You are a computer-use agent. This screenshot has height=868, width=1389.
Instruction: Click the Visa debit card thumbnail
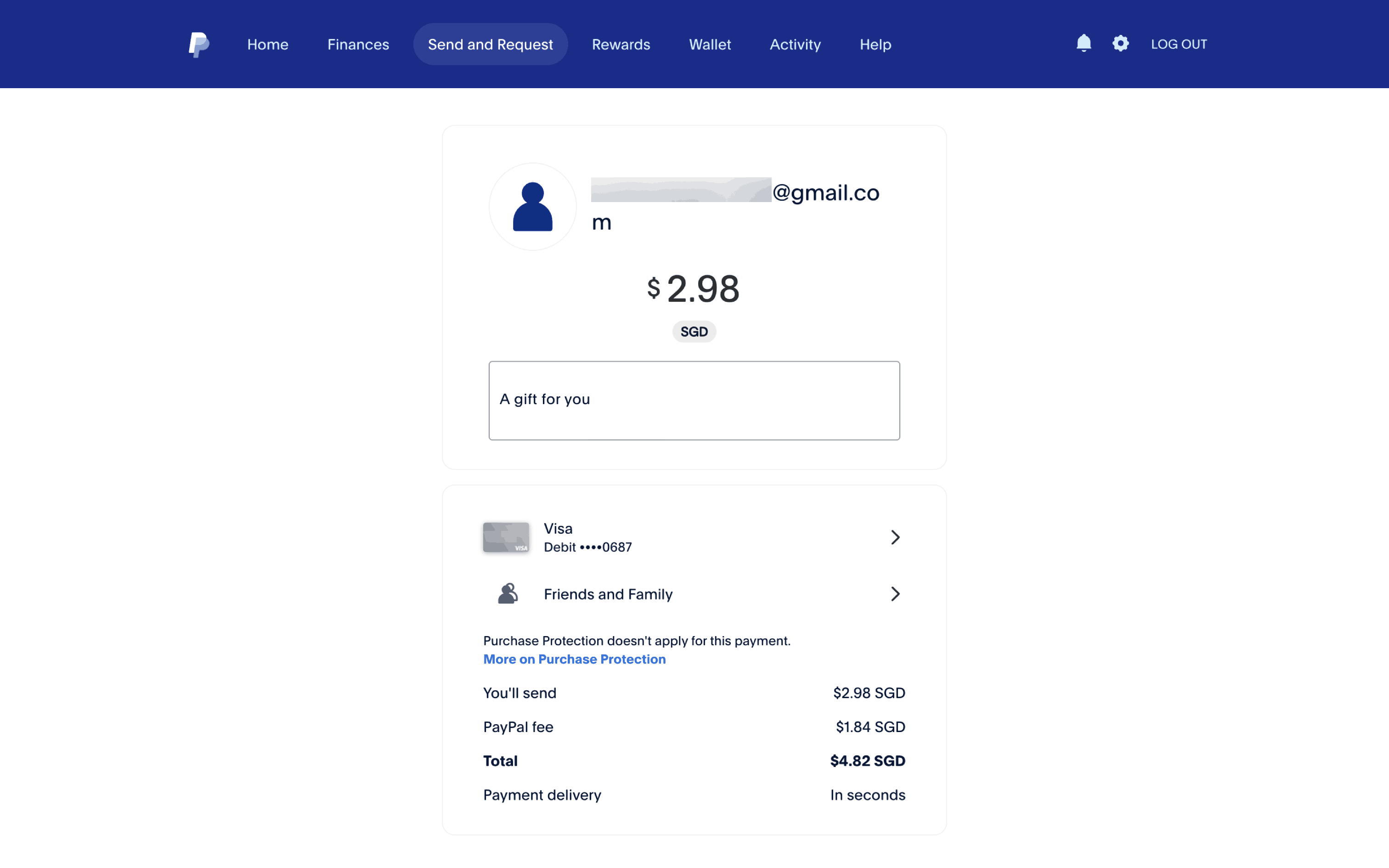coord(506,537)
